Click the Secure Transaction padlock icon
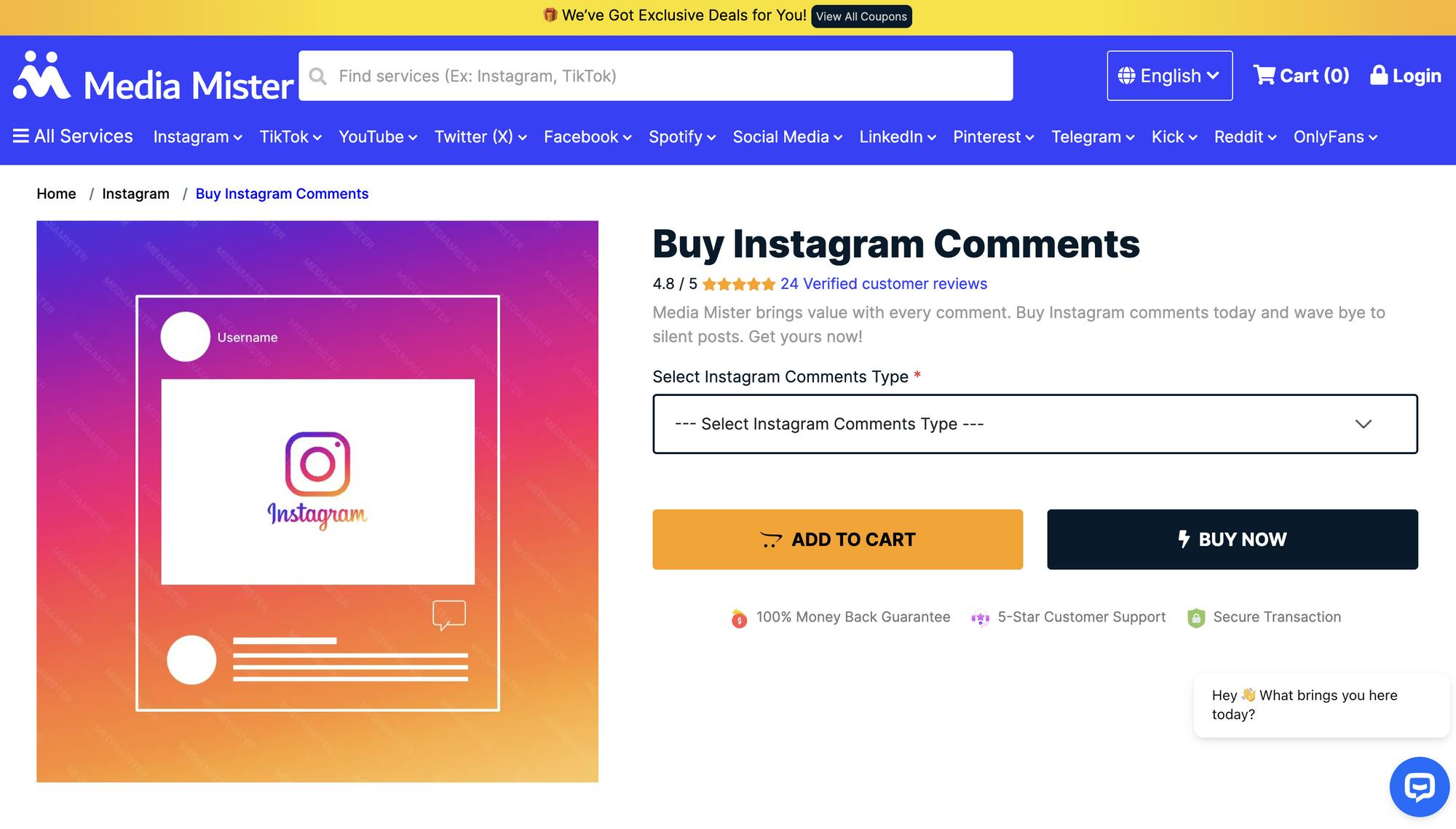This screenshot has height=829, width=1456. coord(1196,616)
